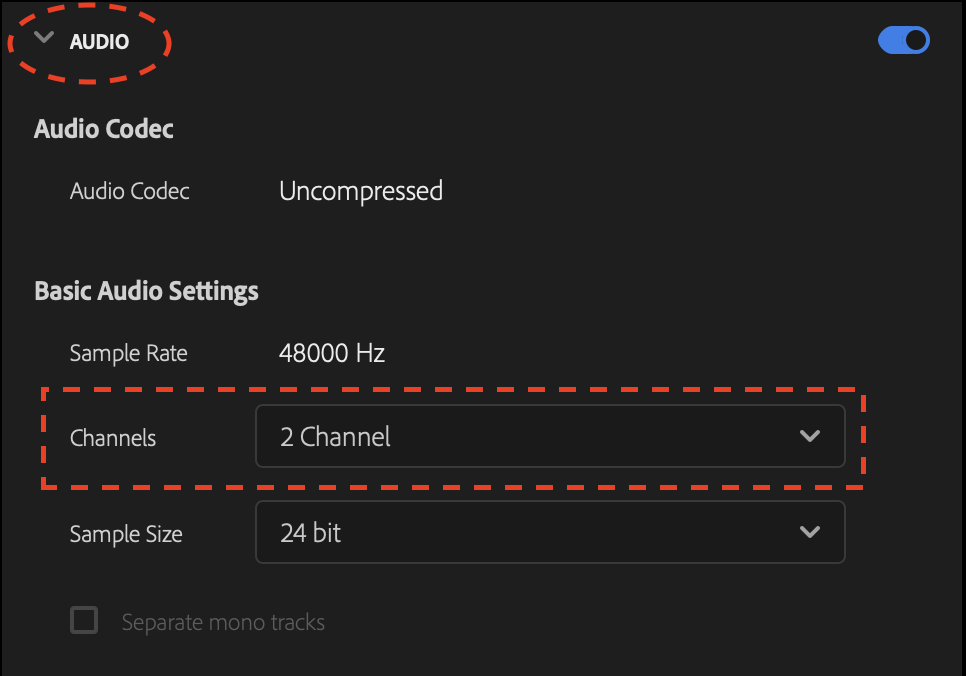Enable the Separate mono tracks checkbox
This screenshot has width=966, height=676.
click(x=84, y=620)
